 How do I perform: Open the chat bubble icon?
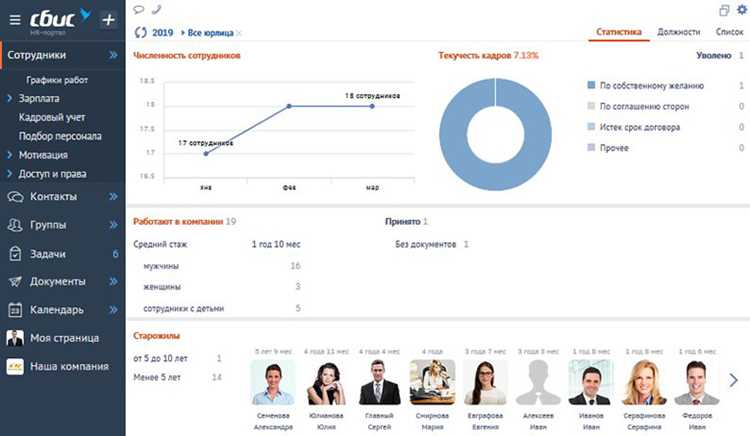[x=139, y=9]
